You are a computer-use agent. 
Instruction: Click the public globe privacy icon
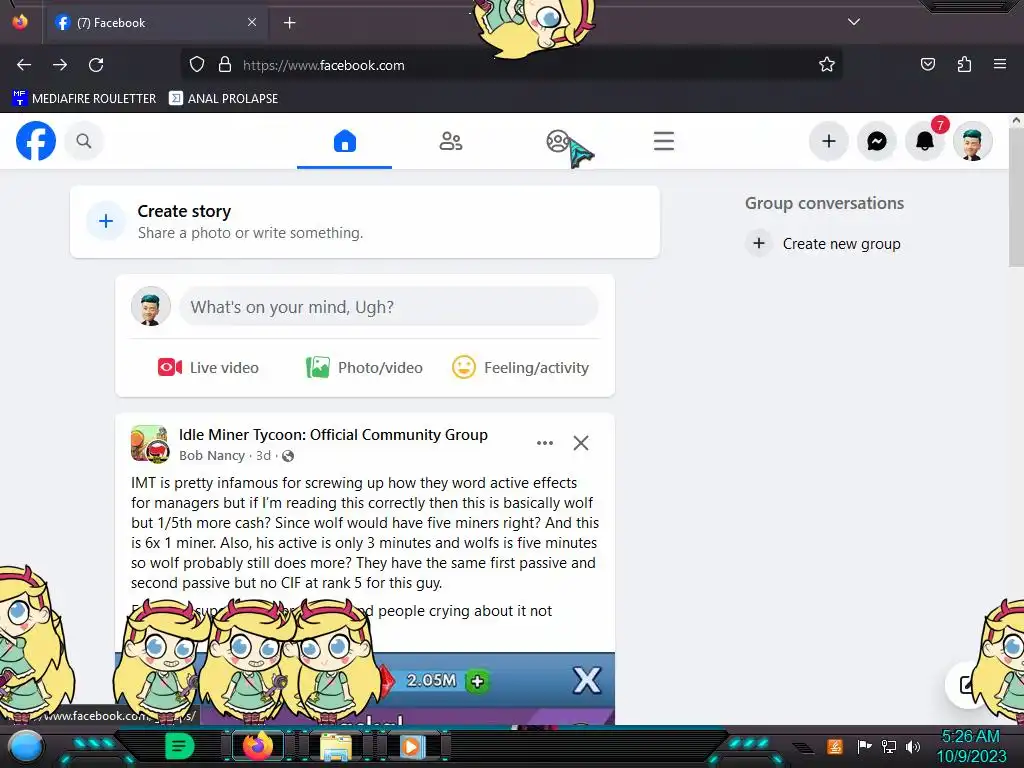point(288,456)
